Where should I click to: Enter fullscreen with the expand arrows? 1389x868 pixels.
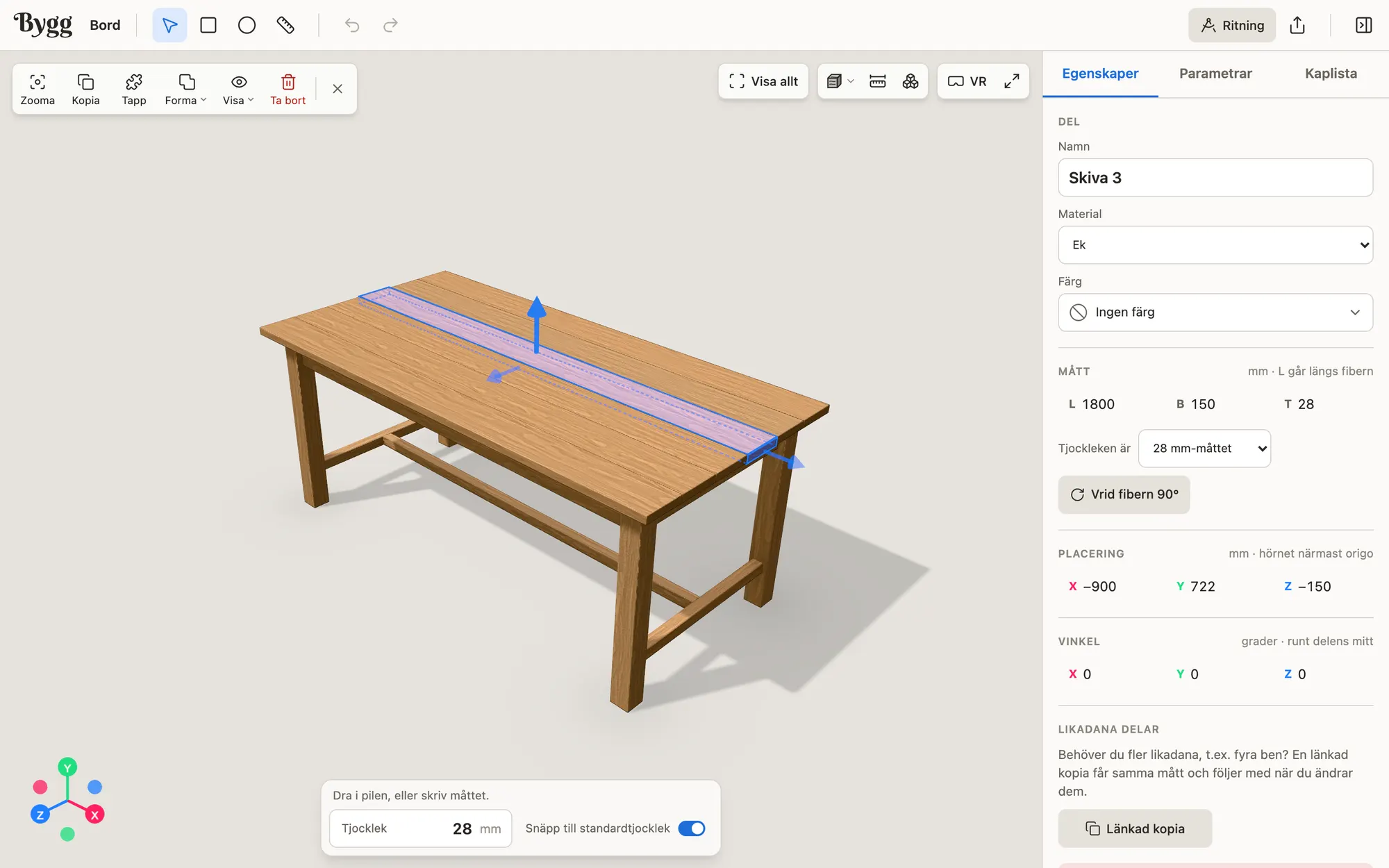(1012, 81)
